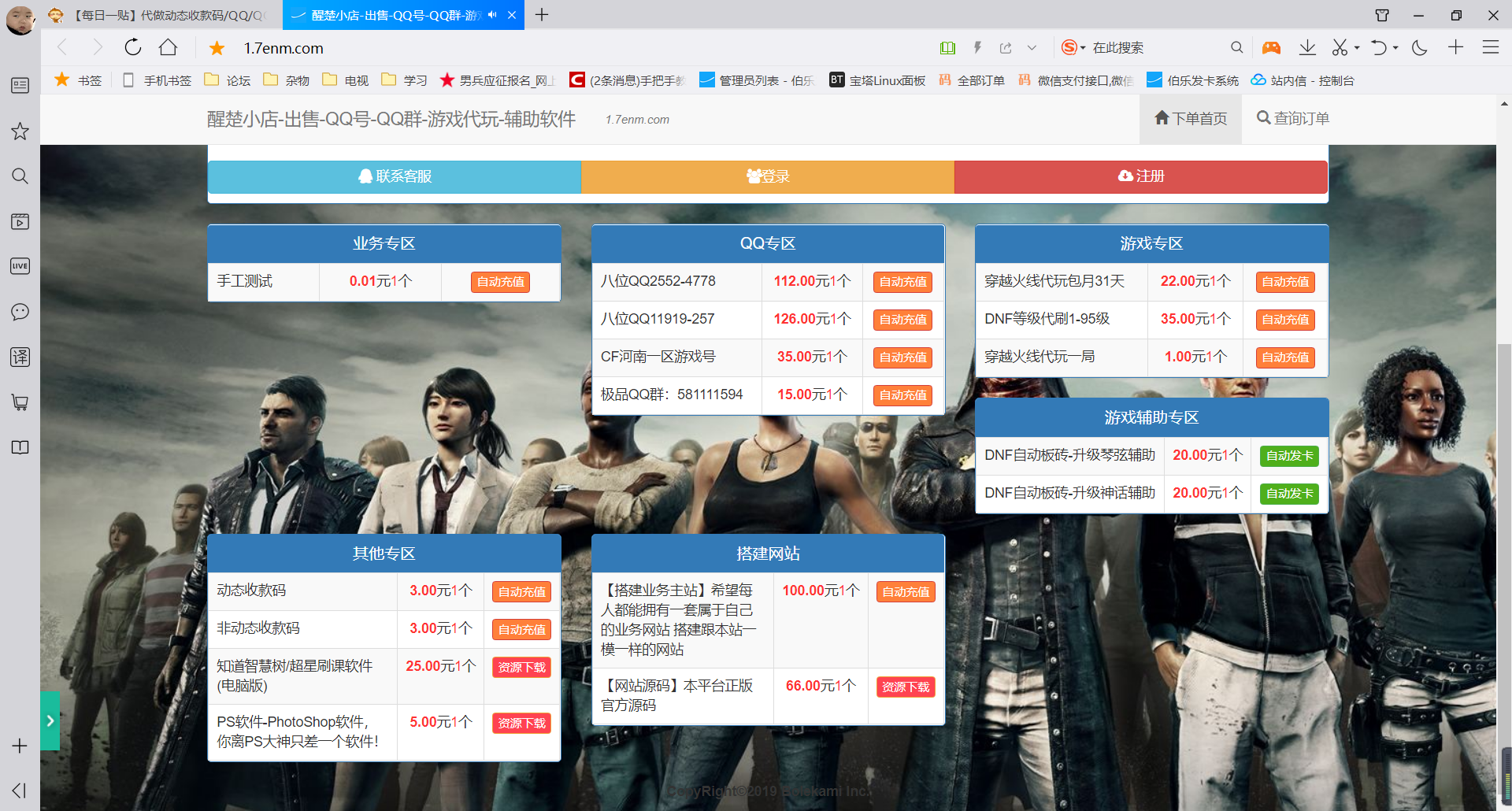Reload the page with the refresh icon
1512x811 pixels.
(133, 47)
